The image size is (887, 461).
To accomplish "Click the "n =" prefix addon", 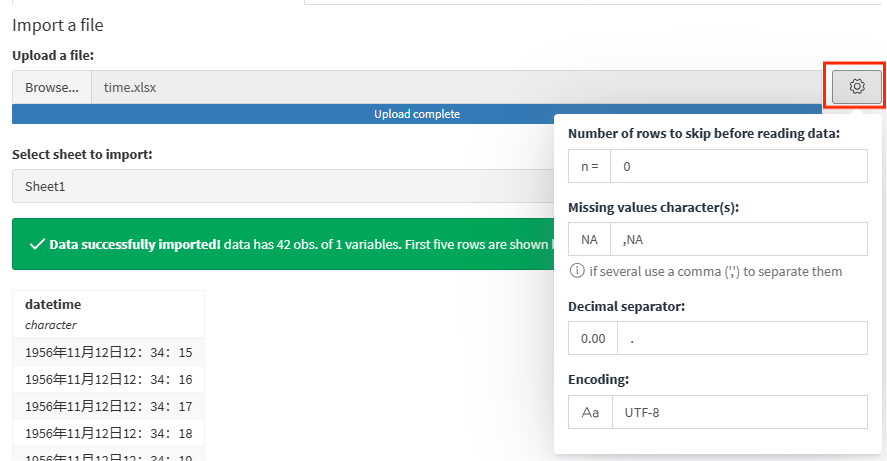I will (x=590, y=167).
